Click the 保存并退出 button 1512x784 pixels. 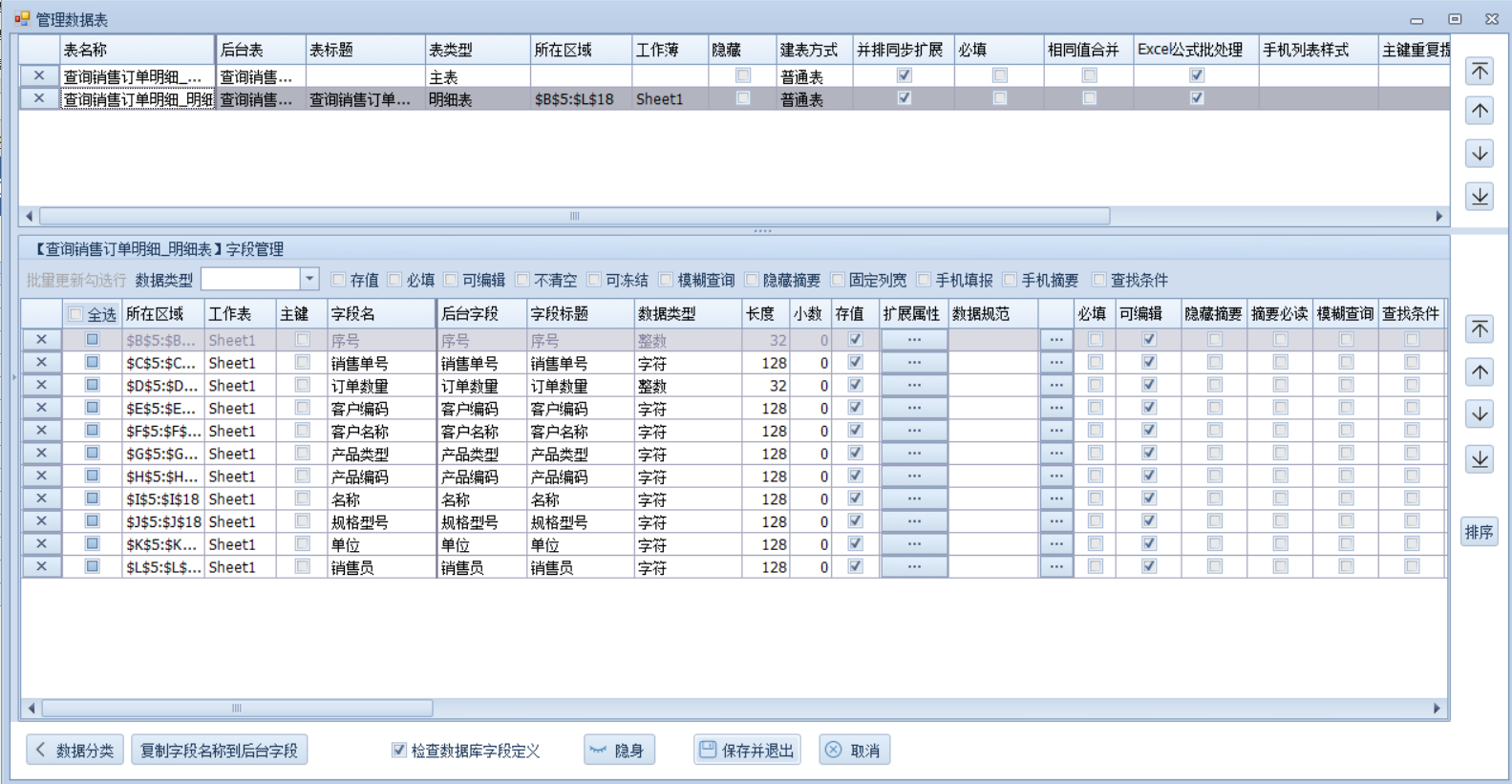[x=747, y=751]
